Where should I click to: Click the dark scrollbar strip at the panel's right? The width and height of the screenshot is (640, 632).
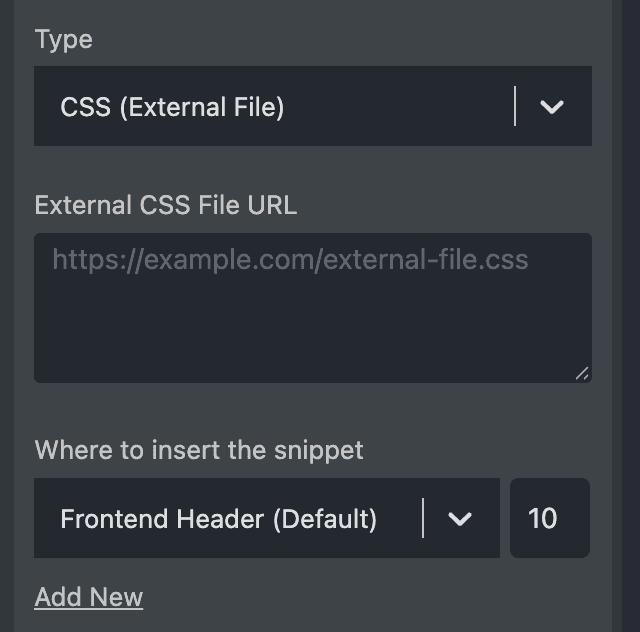point(631,316)
